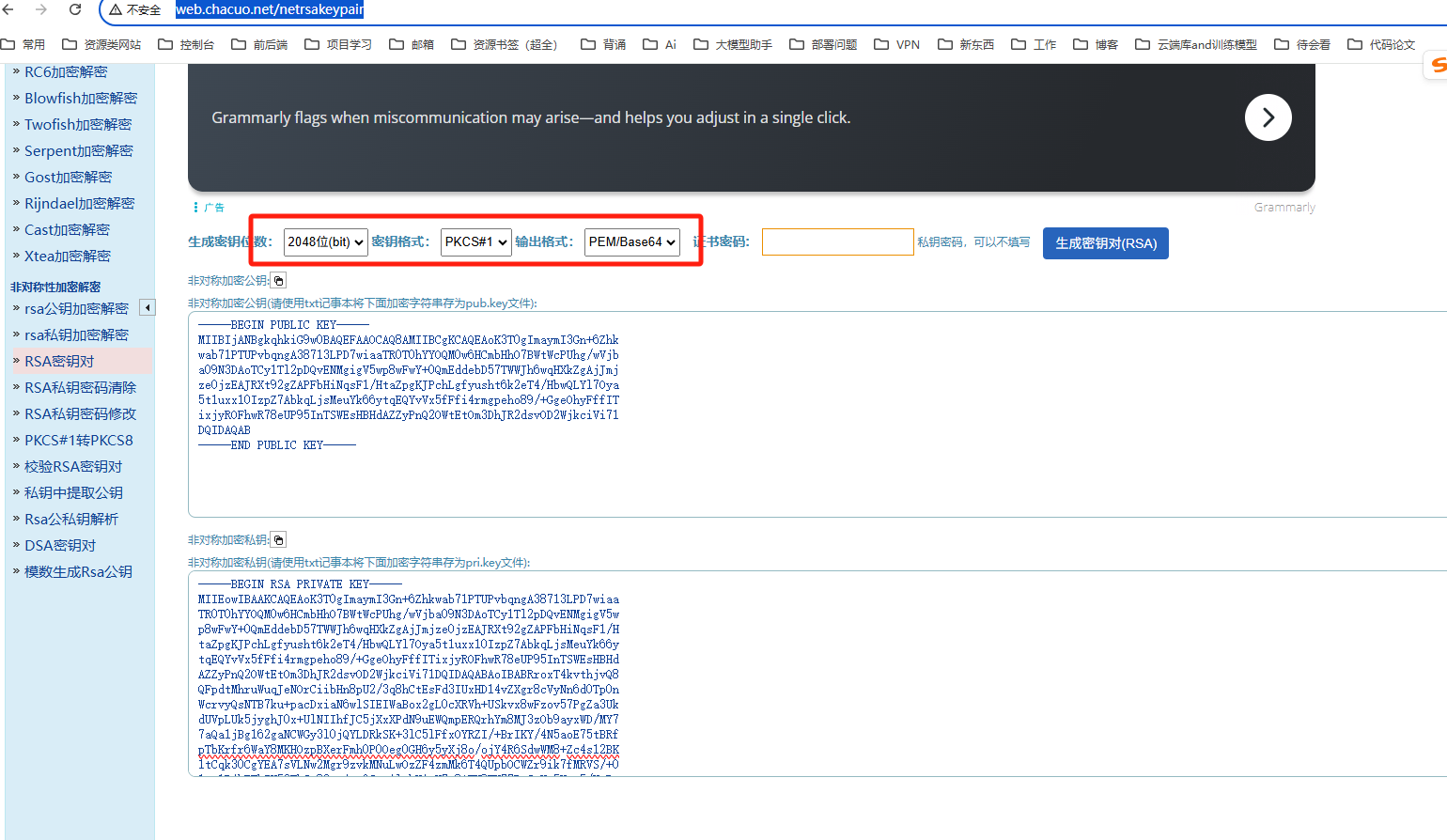Viewport: 1447px width, 840px height.
Task: Open the PKCS#1 key format dropdown
Action: [x=476, y=241]
